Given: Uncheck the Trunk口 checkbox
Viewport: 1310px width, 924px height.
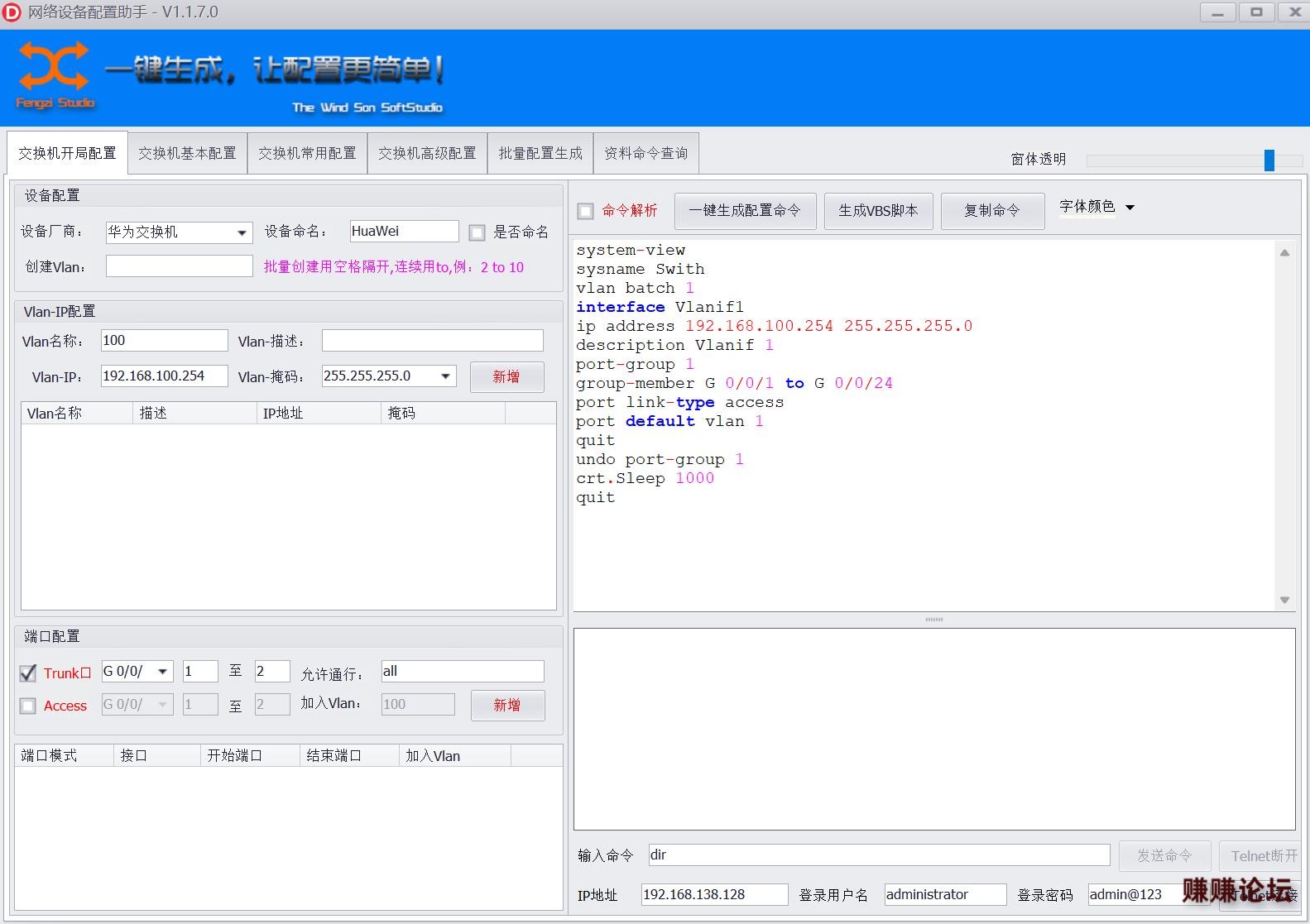Looking at the screenshot, I should coord(28,673).
